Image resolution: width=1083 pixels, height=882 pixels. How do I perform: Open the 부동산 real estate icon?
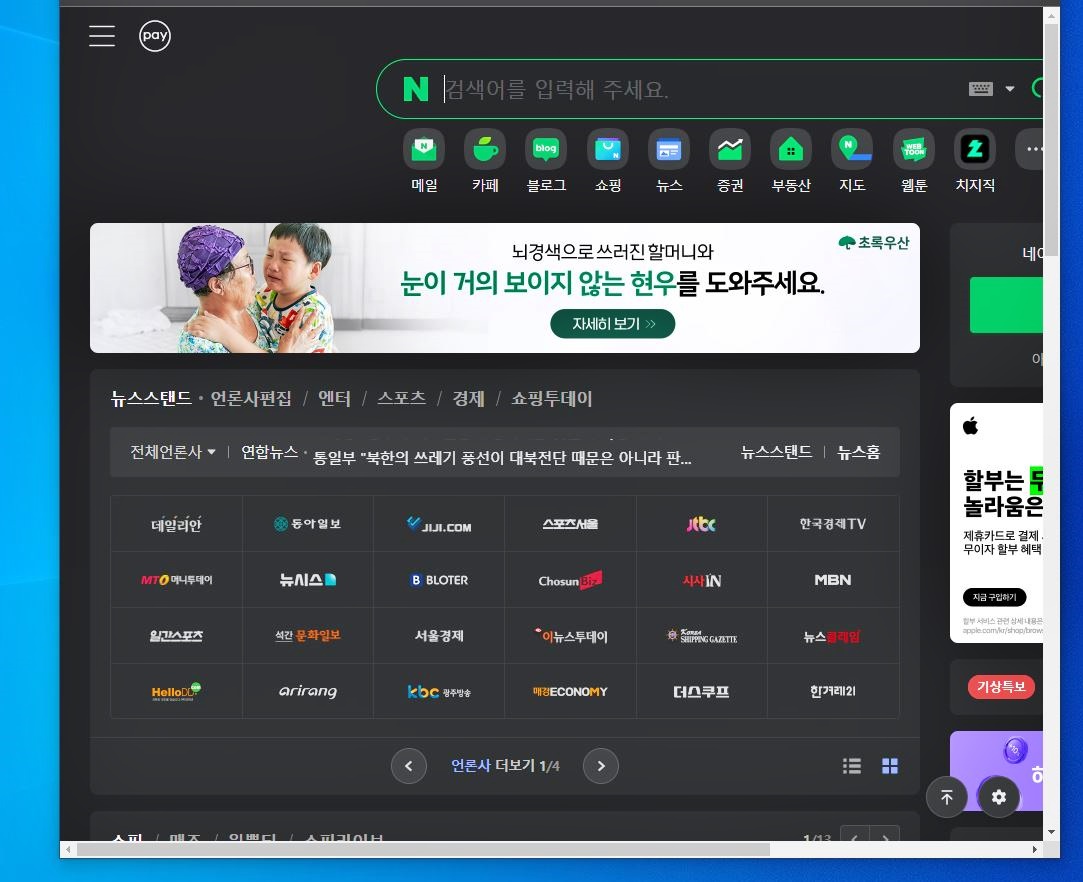coord(791,148)
